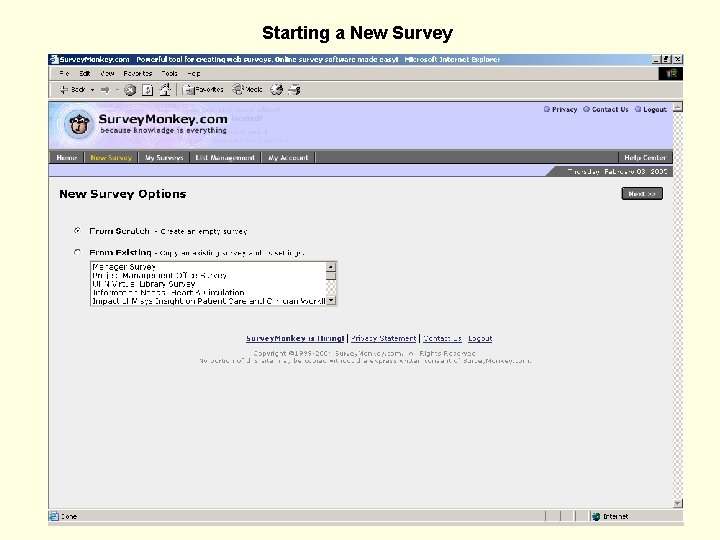Open the View menu
This screenshot has height=540, width=720.
tap(107, 73)
